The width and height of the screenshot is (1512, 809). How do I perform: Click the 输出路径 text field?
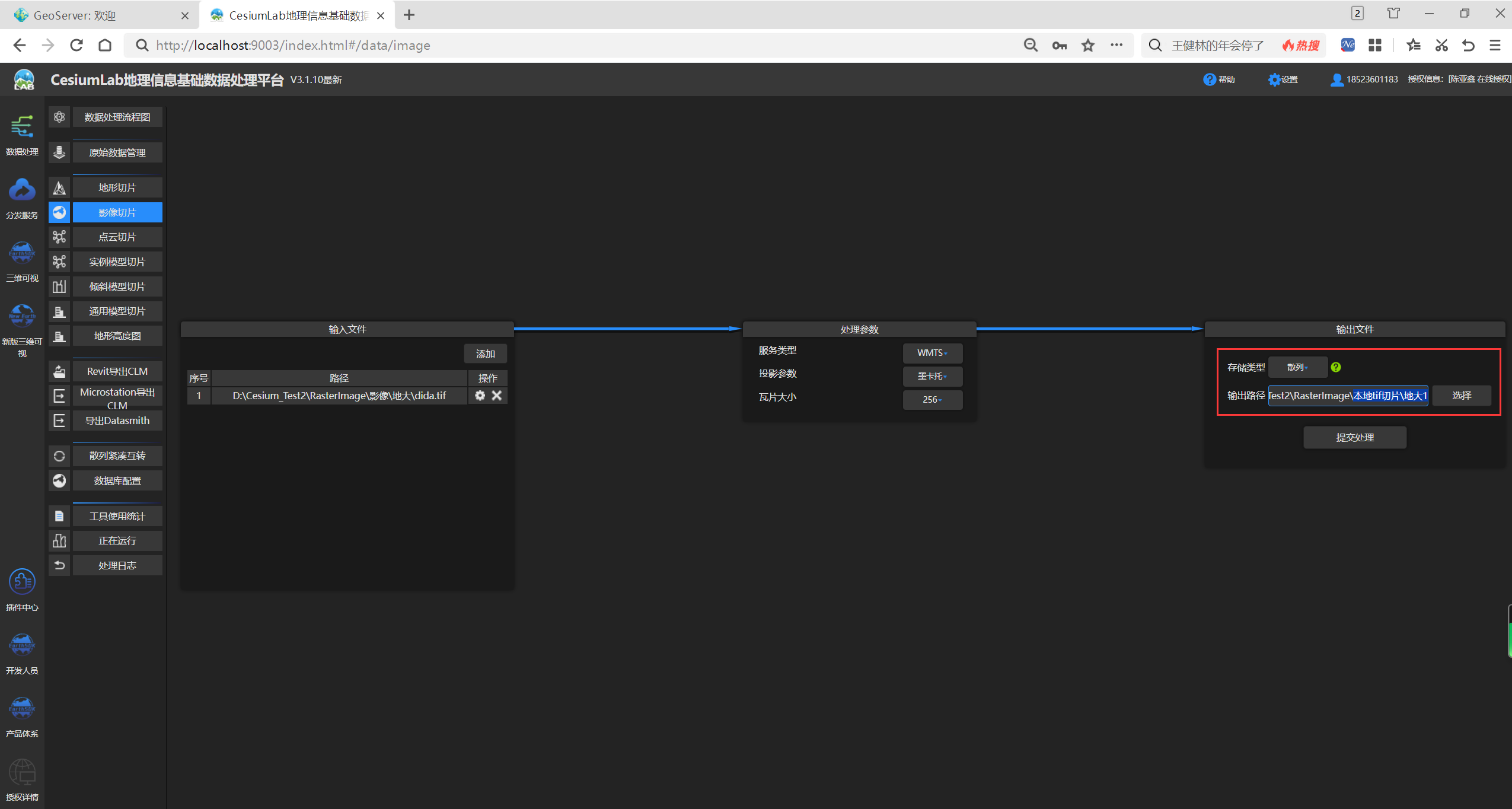click(x=1348, y=396)
